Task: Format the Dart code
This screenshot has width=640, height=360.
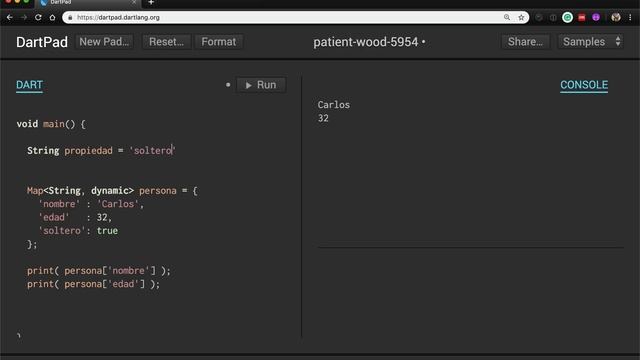Action: pos(219,42)
